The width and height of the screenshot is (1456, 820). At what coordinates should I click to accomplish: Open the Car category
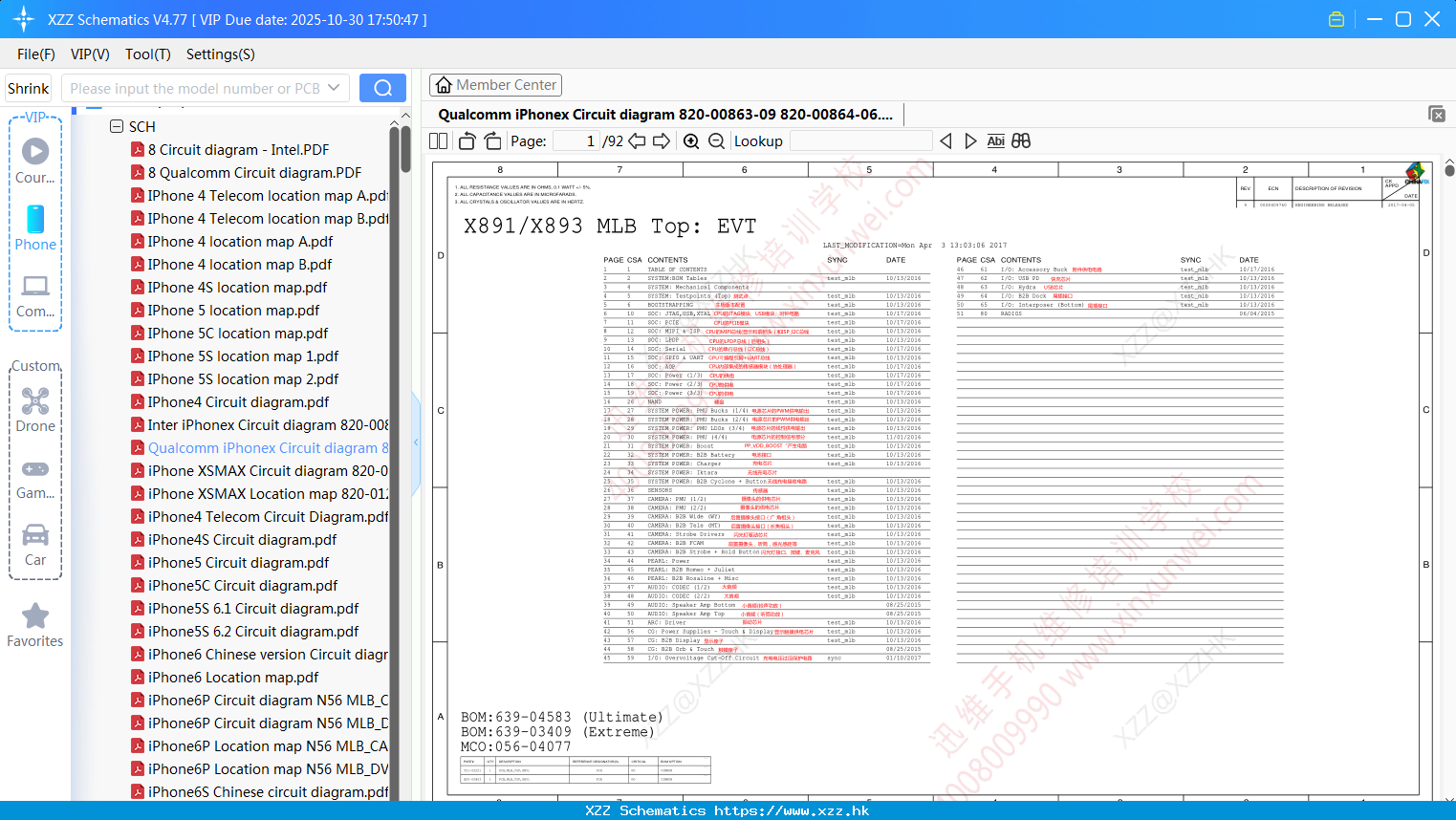click(x=35, y=545)
